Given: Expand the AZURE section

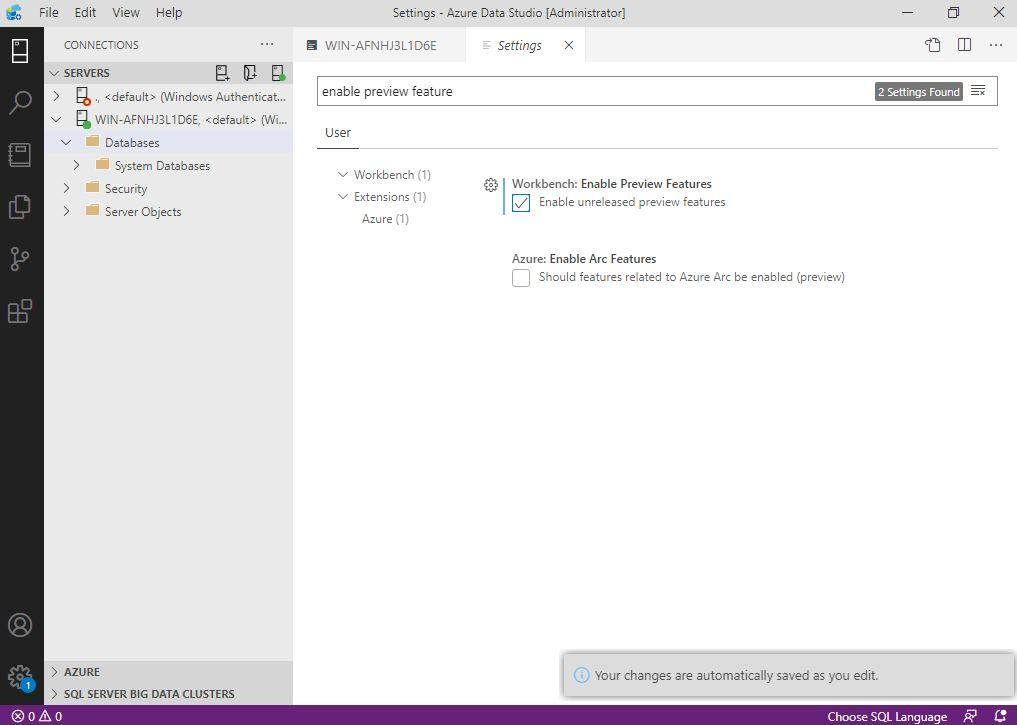Looking at the screenshot, I should 54,672.
